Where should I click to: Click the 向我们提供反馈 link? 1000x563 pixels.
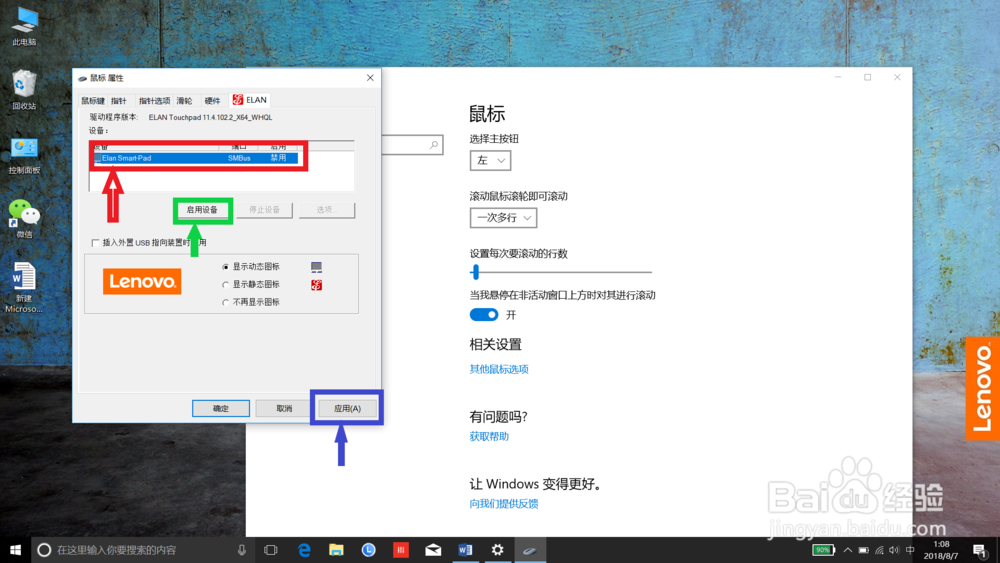pyautogui.click(x=504, y=504)
